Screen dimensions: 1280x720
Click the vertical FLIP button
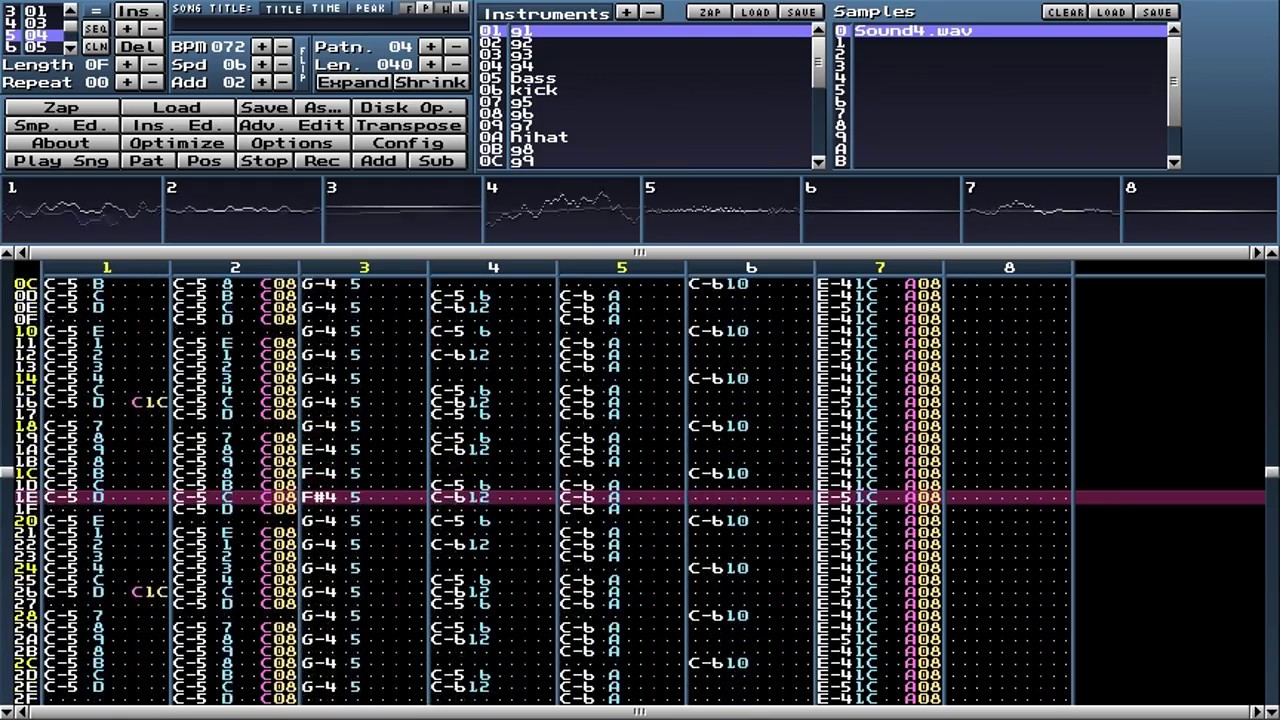click(303, 65)
